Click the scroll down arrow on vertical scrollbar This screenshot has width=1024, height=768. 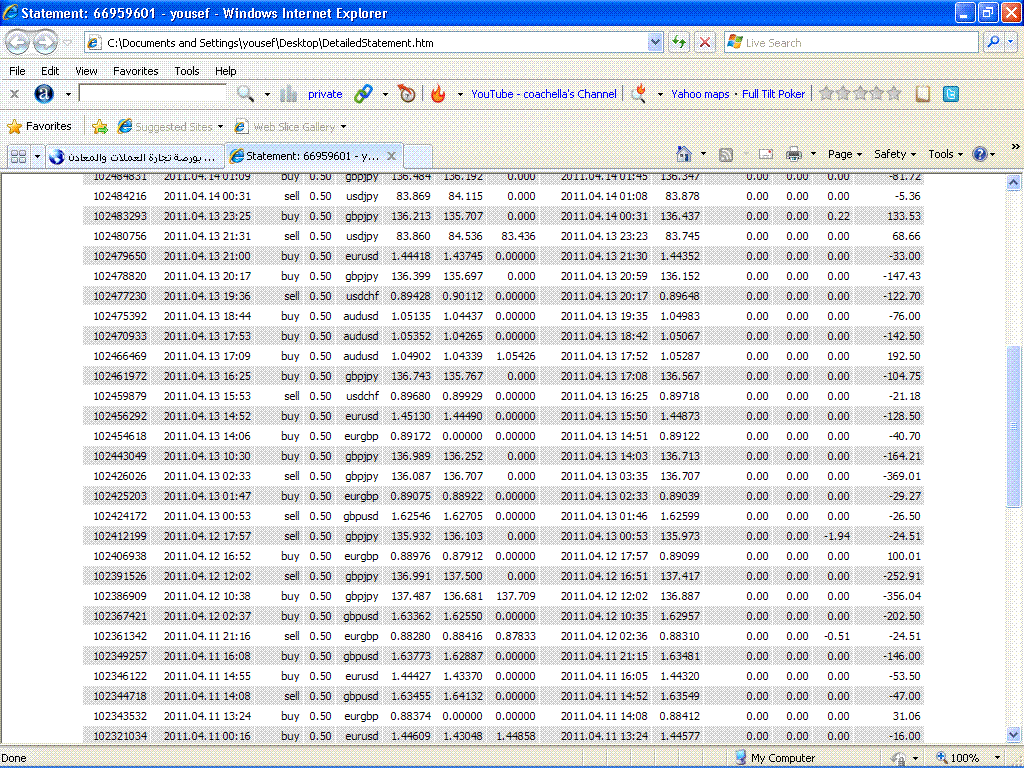coord(1013,734)
